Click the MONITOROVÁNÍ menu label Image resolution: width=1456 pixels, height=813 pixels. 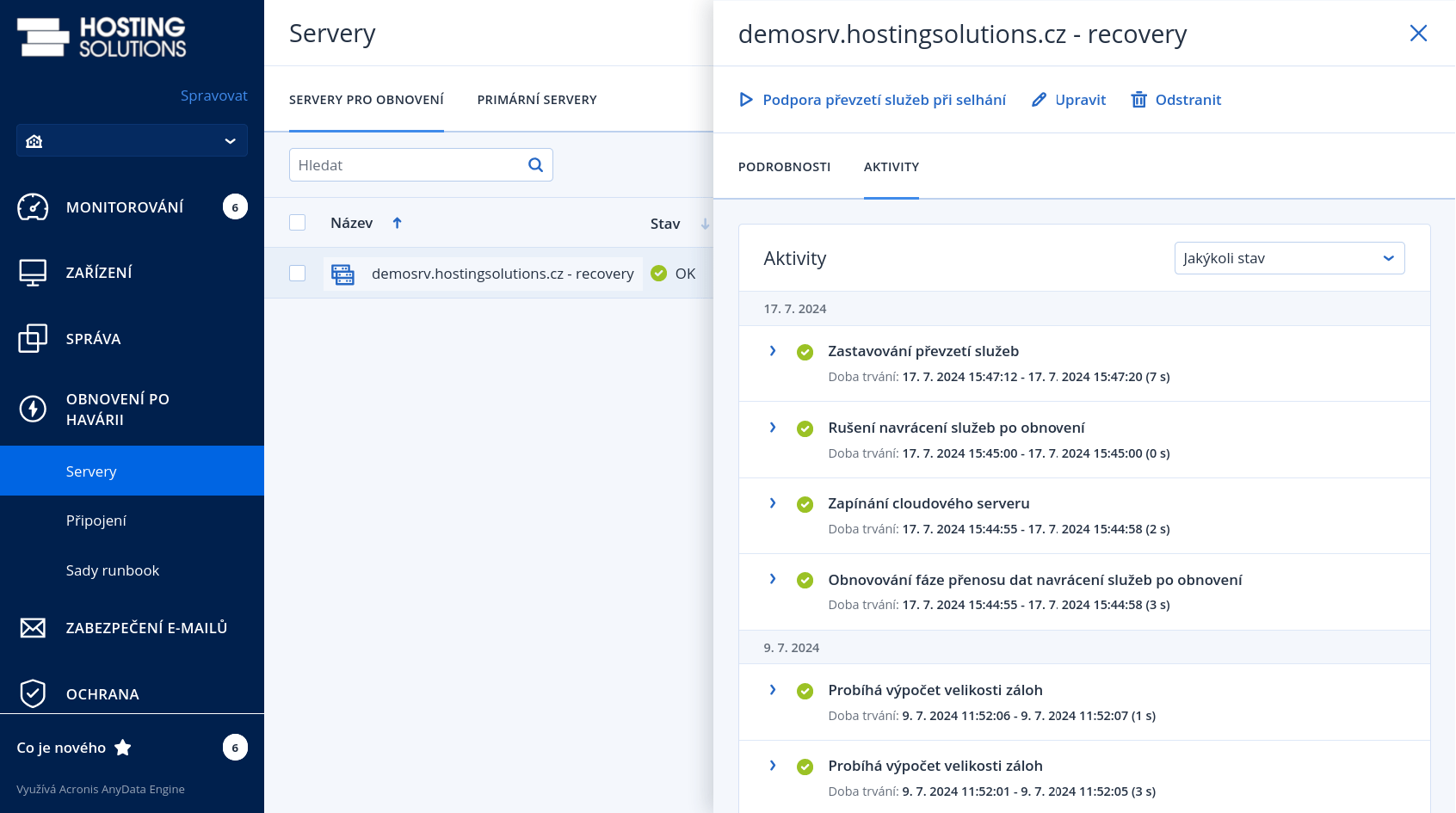(x=125, y=207)
